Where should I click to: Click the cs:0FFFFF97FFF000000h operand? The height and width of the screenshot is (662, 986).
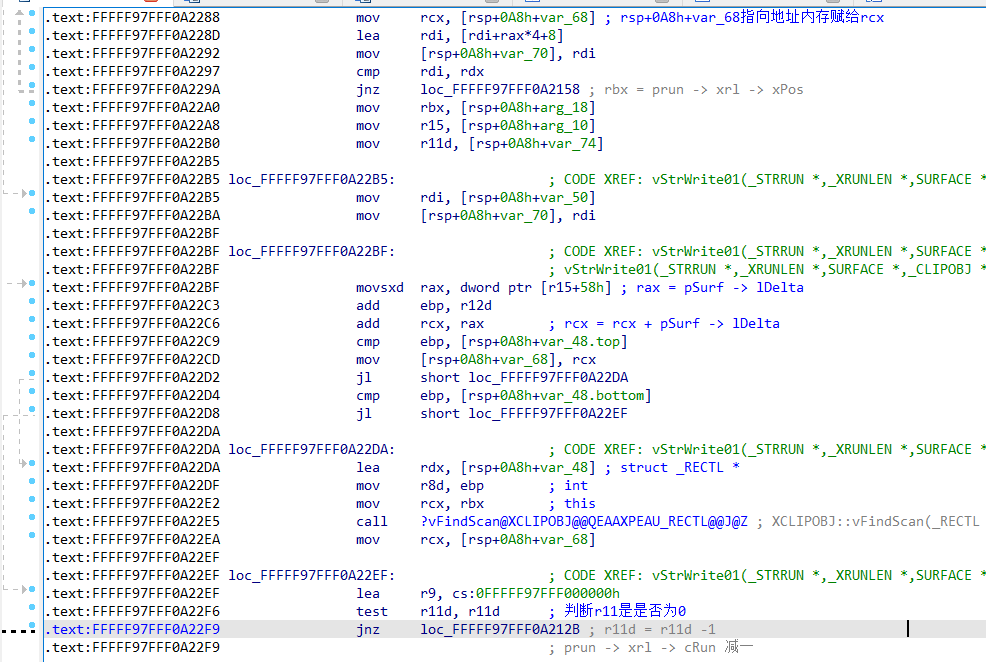pyautogui.click(x=534, y=593)
